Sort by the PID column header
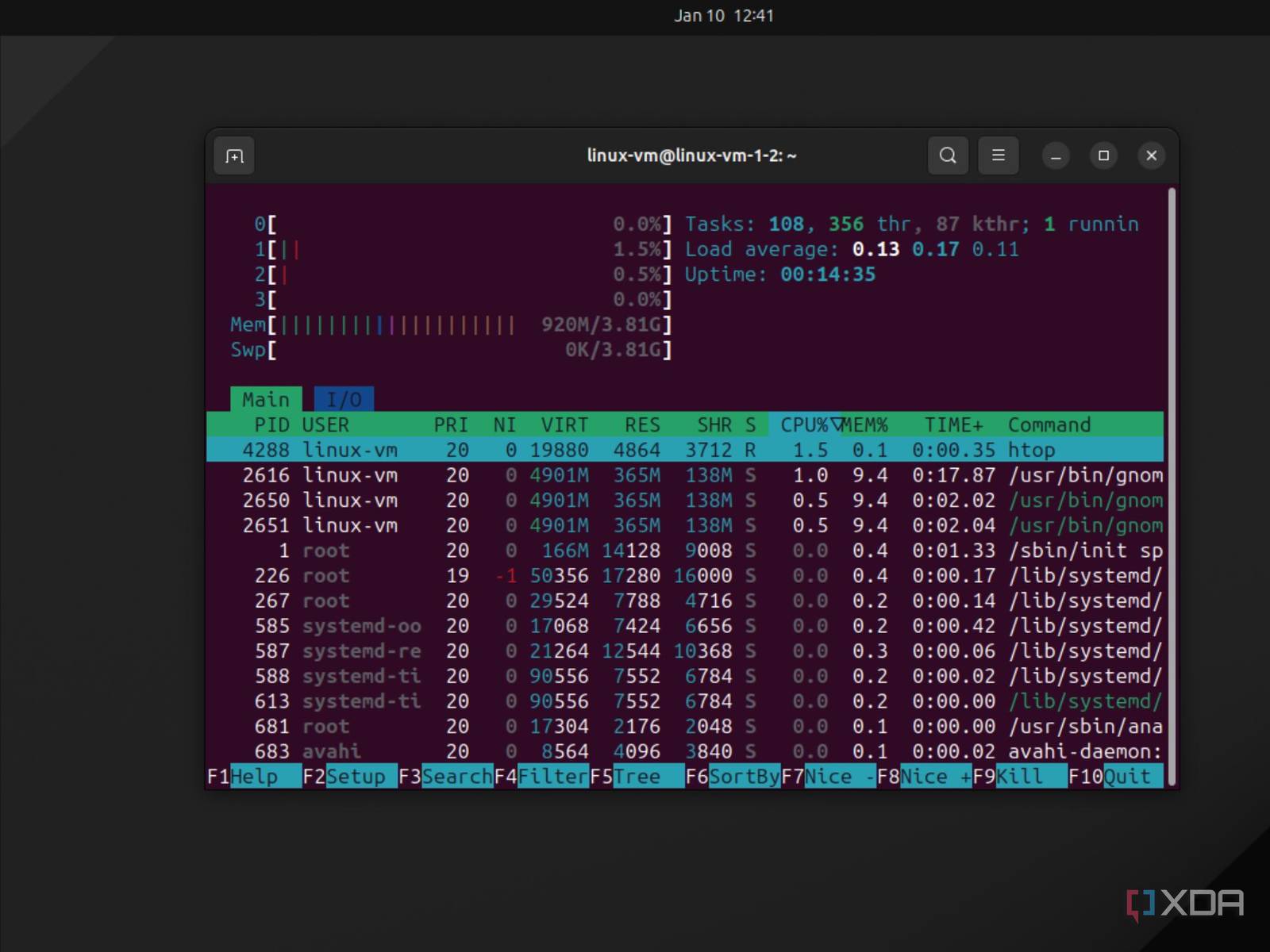The image size is (1270, 952). point(271,424)
